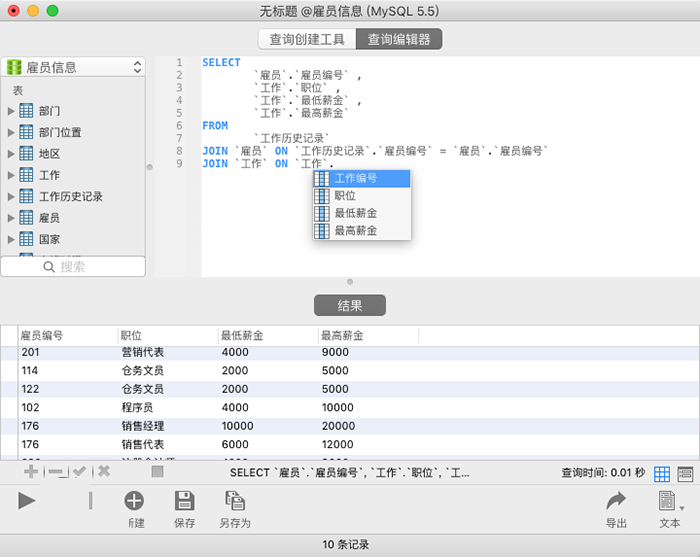
Task: Sort by 最低薪金 column header
Action: (x=268, y=336)
